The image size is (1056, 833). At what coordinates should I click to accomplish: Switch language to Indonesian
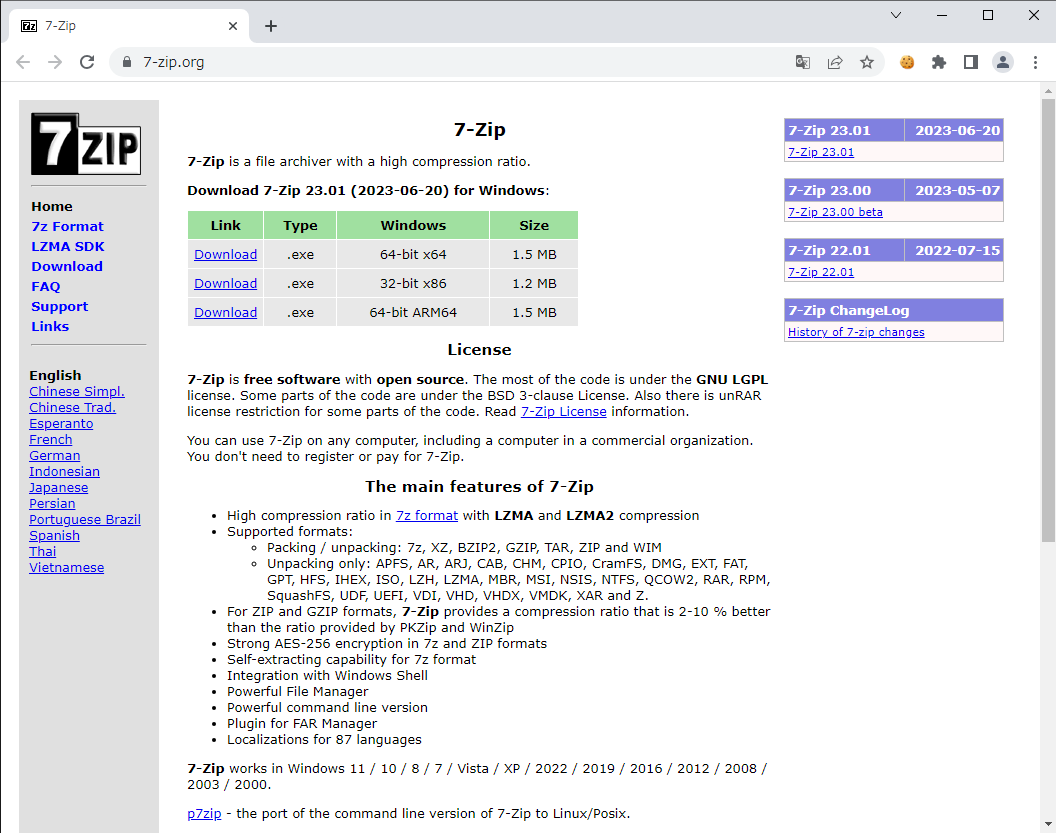64,471
